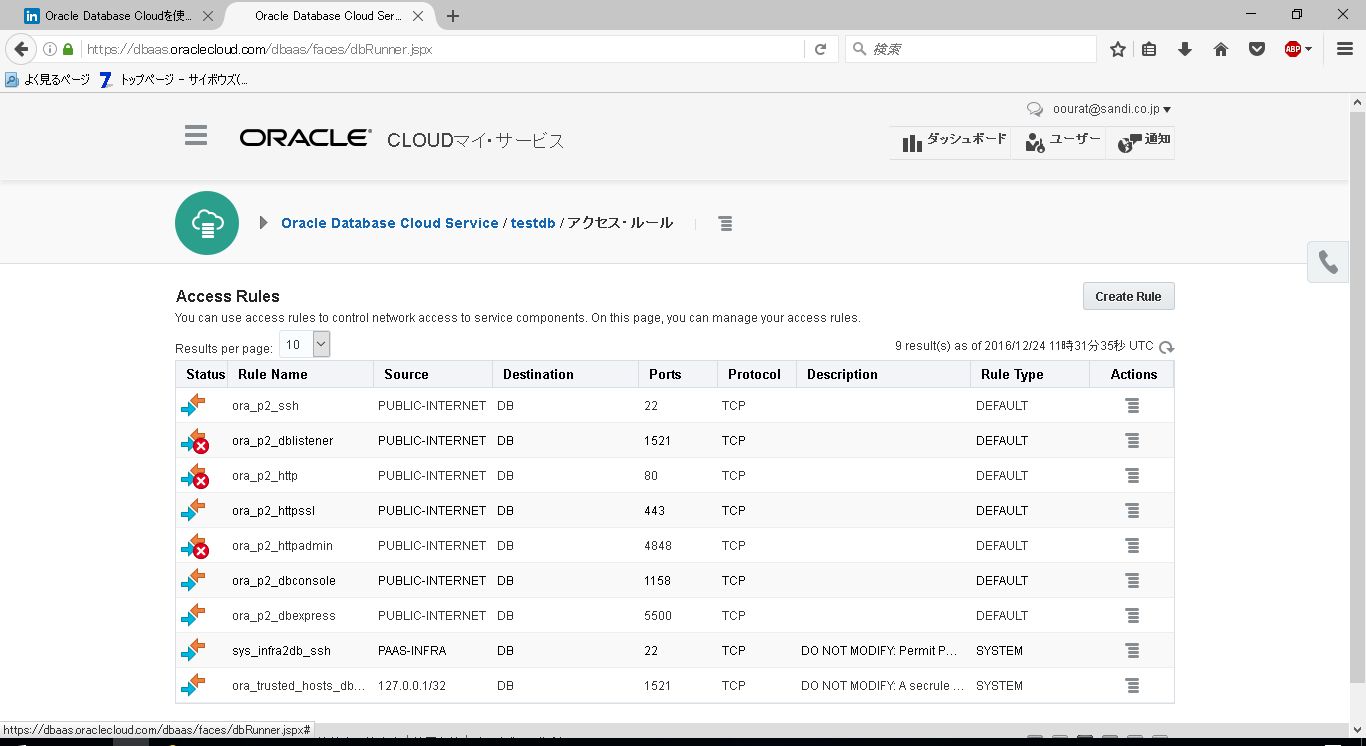The width and height of the screenshot is (1366, 746).
Task: Click the DO NOT MODIFY: Permit description
Action: (x=880, y=651)
